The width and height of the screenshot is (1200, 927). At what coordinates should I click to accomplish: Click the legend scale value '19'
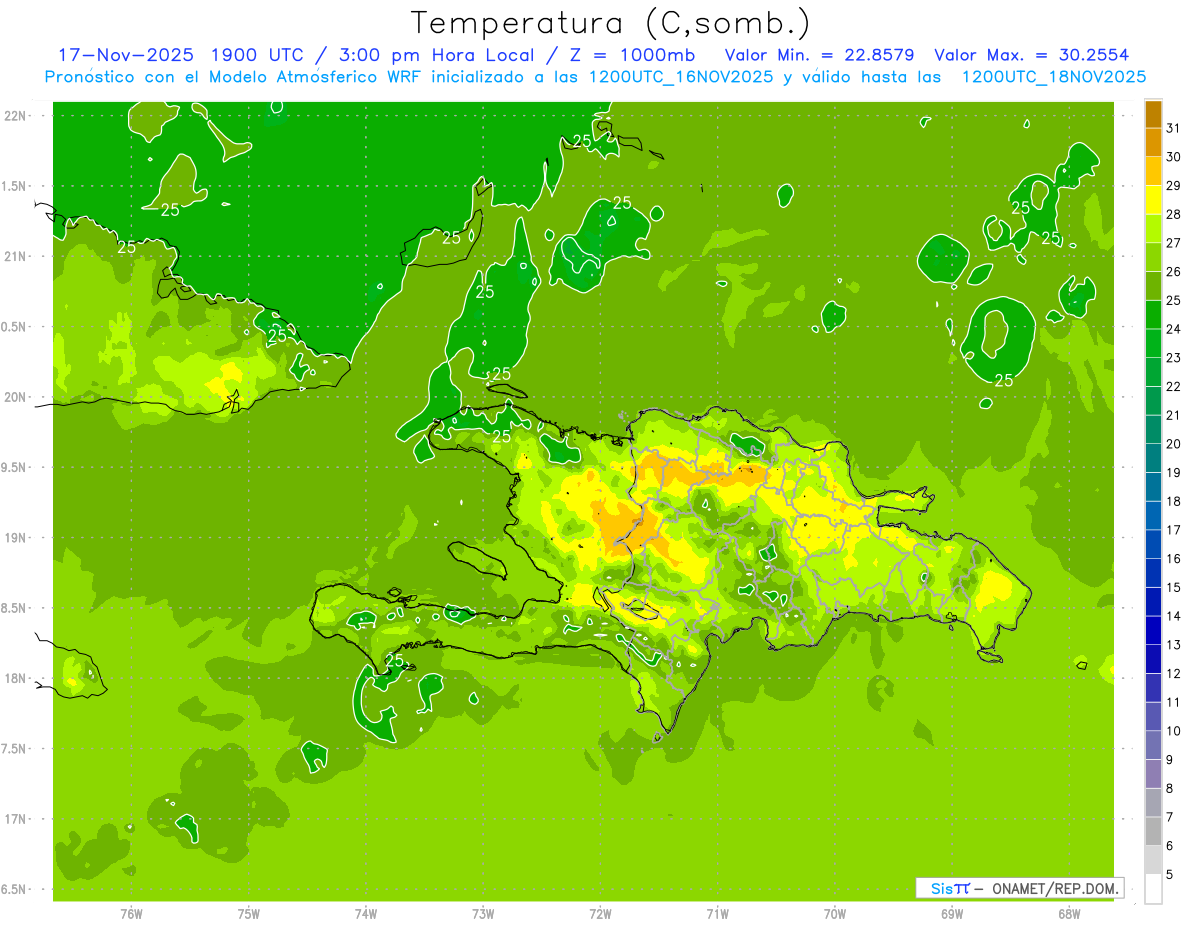(x=1174, y=473)
